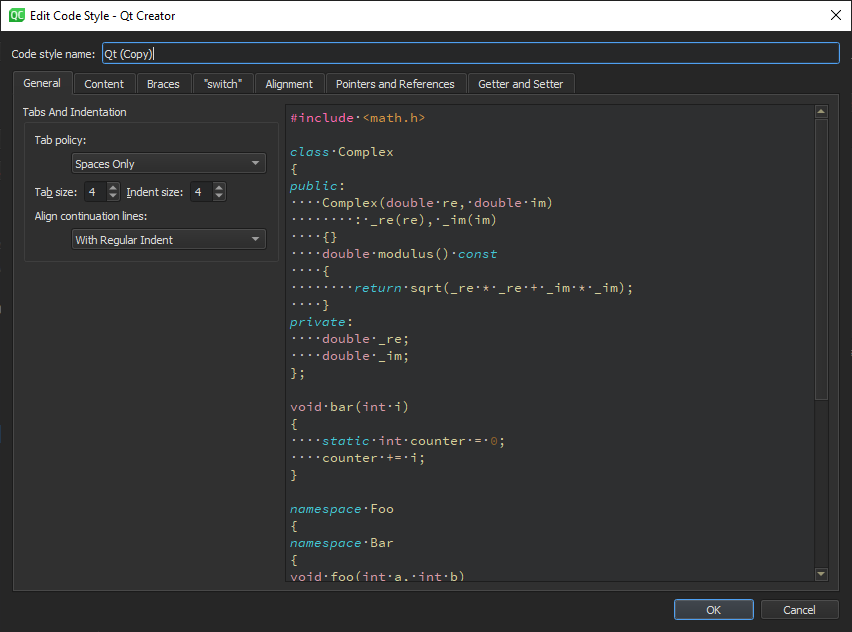Open the Braces tab
The height and width of the screenshot is (632, 852).
163,83
